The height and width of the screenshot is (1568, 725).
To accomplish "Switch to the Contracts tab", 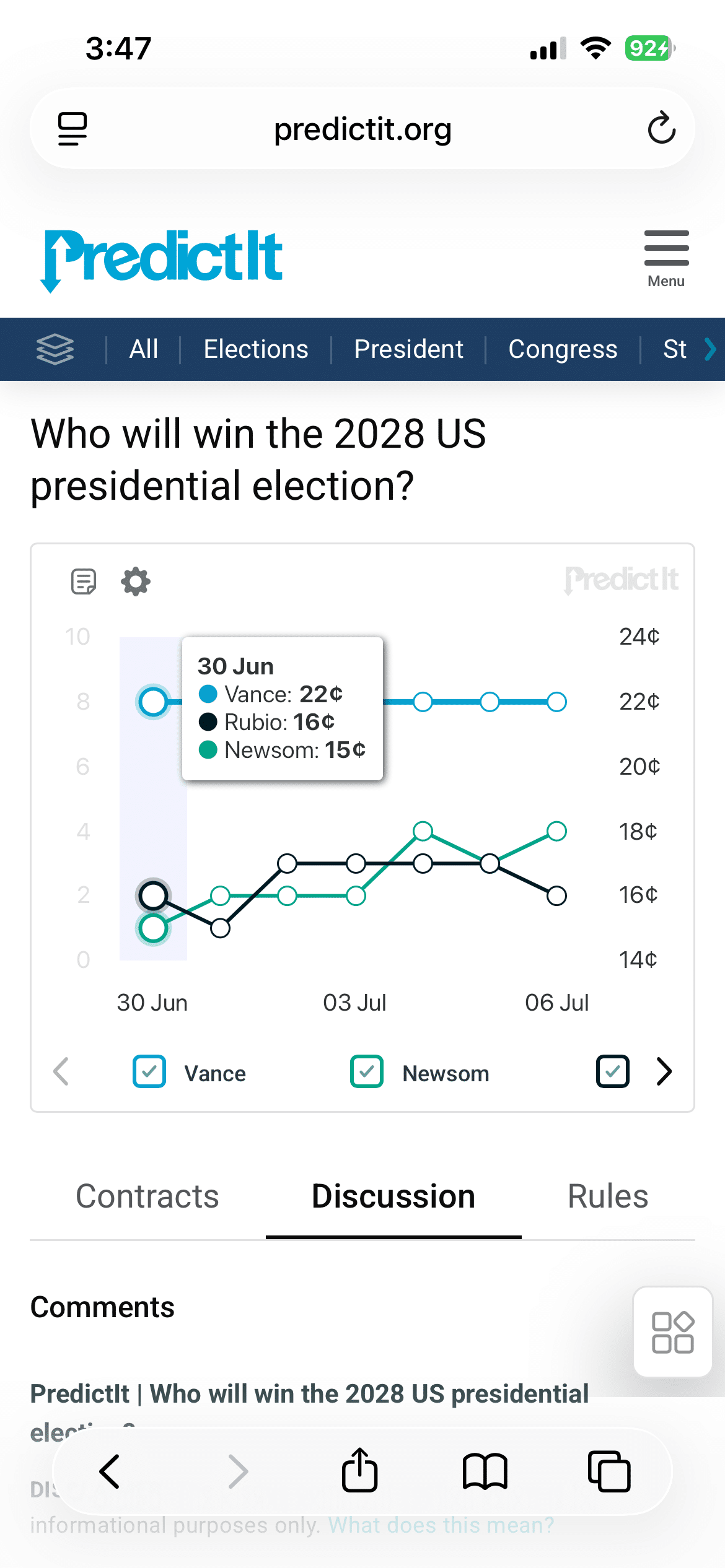I will [147, 1196].
